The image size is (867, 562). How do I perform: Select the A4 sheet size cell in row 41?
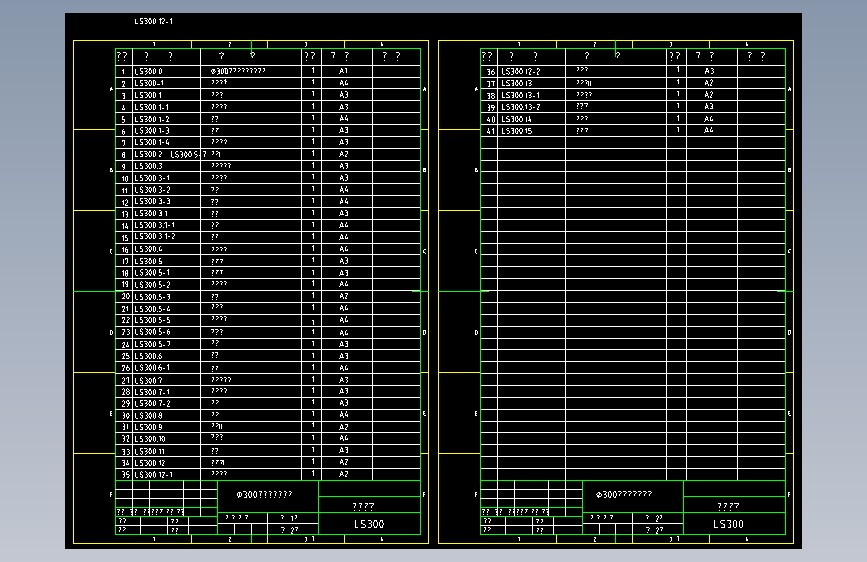click(709, 130)
